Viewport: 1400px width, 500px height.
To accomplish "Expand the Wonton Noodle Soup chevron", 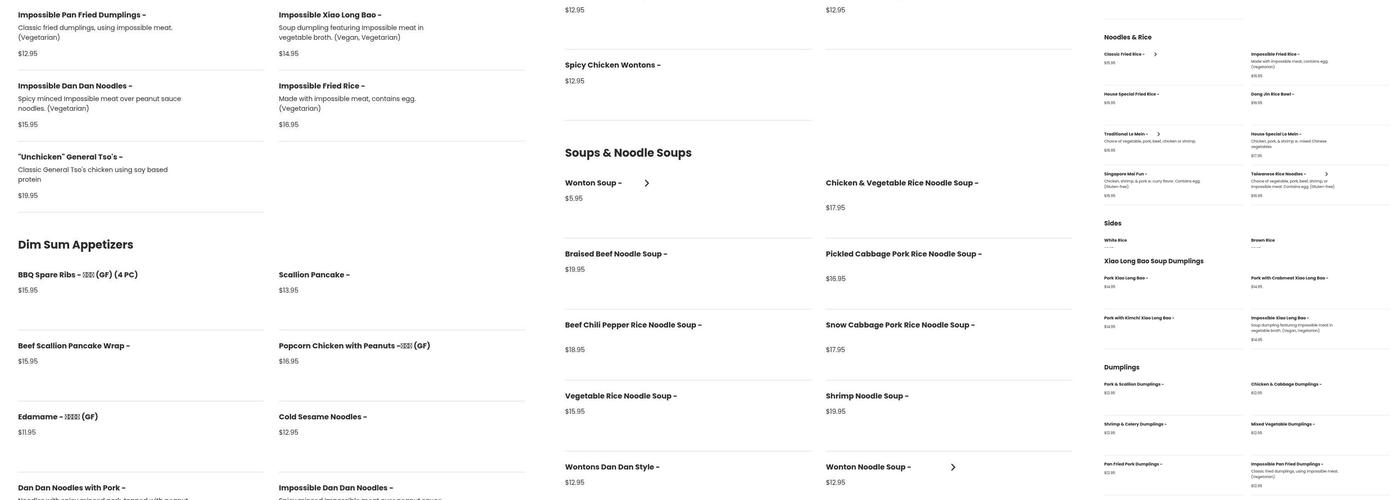I will pyautogui.click(x=953, y=467).
